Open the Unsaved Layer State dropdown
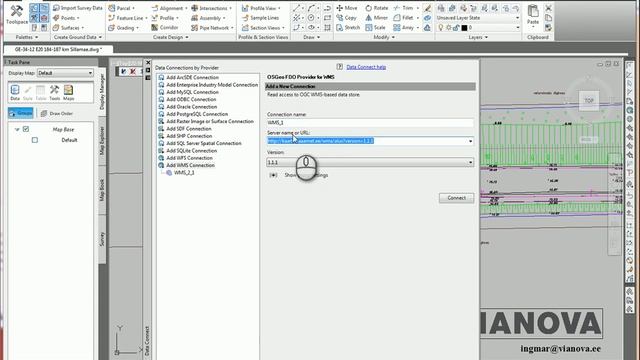Screen dimensions: 640x360 [x=478, y=18]
